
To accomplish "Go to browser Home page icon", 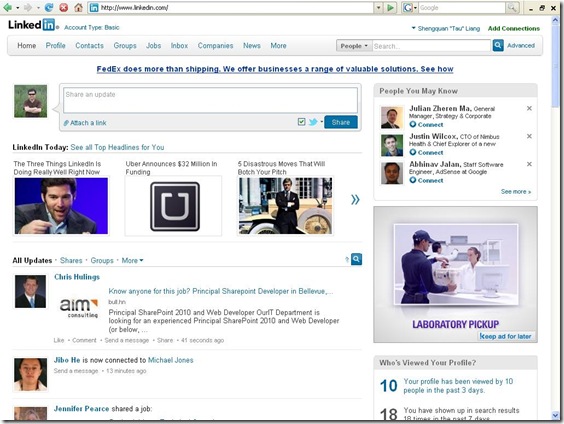I will click(x=78, y=7).
